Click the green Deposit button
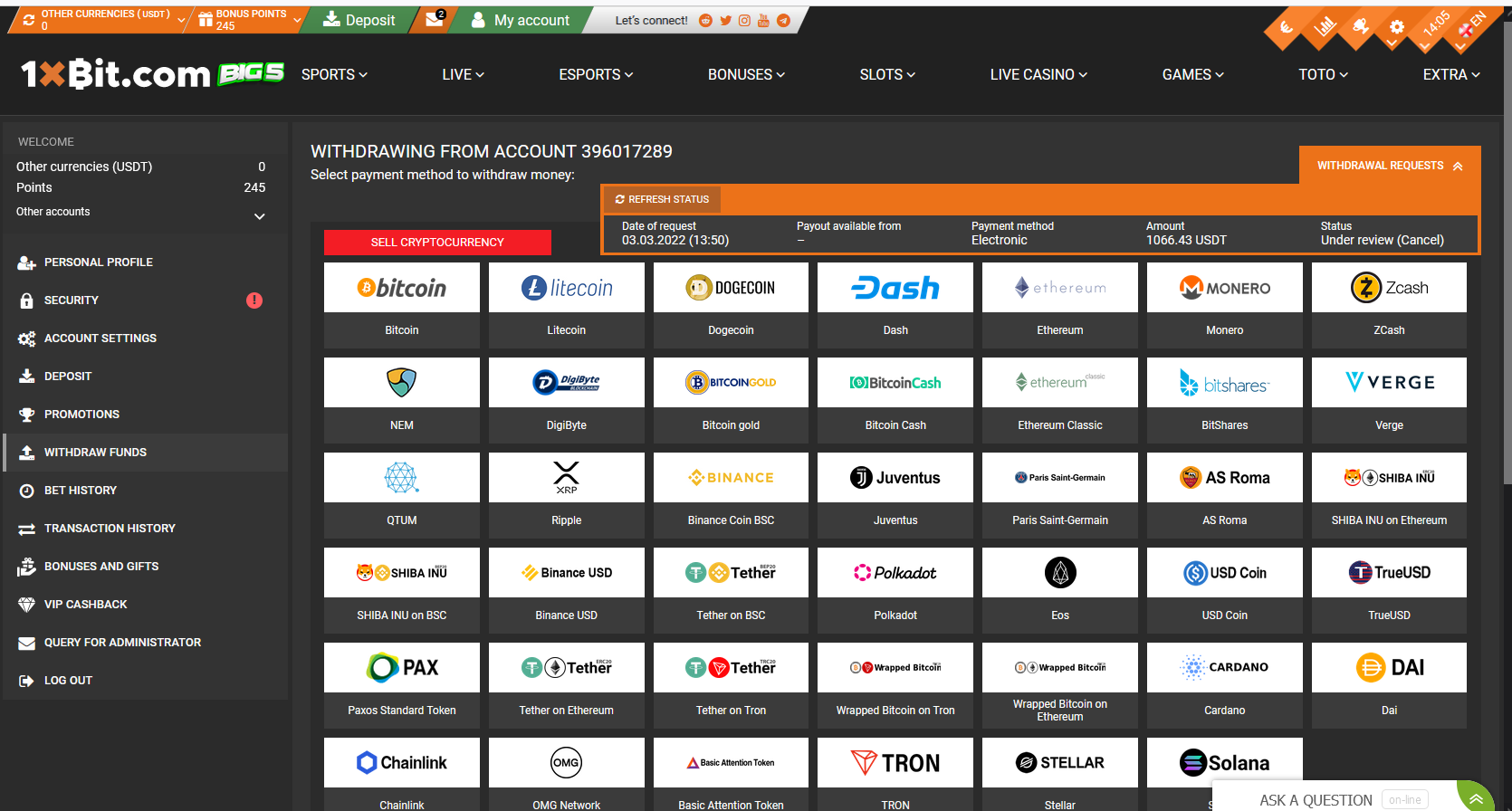This screenshot has height=811, width=1512. 359,20
